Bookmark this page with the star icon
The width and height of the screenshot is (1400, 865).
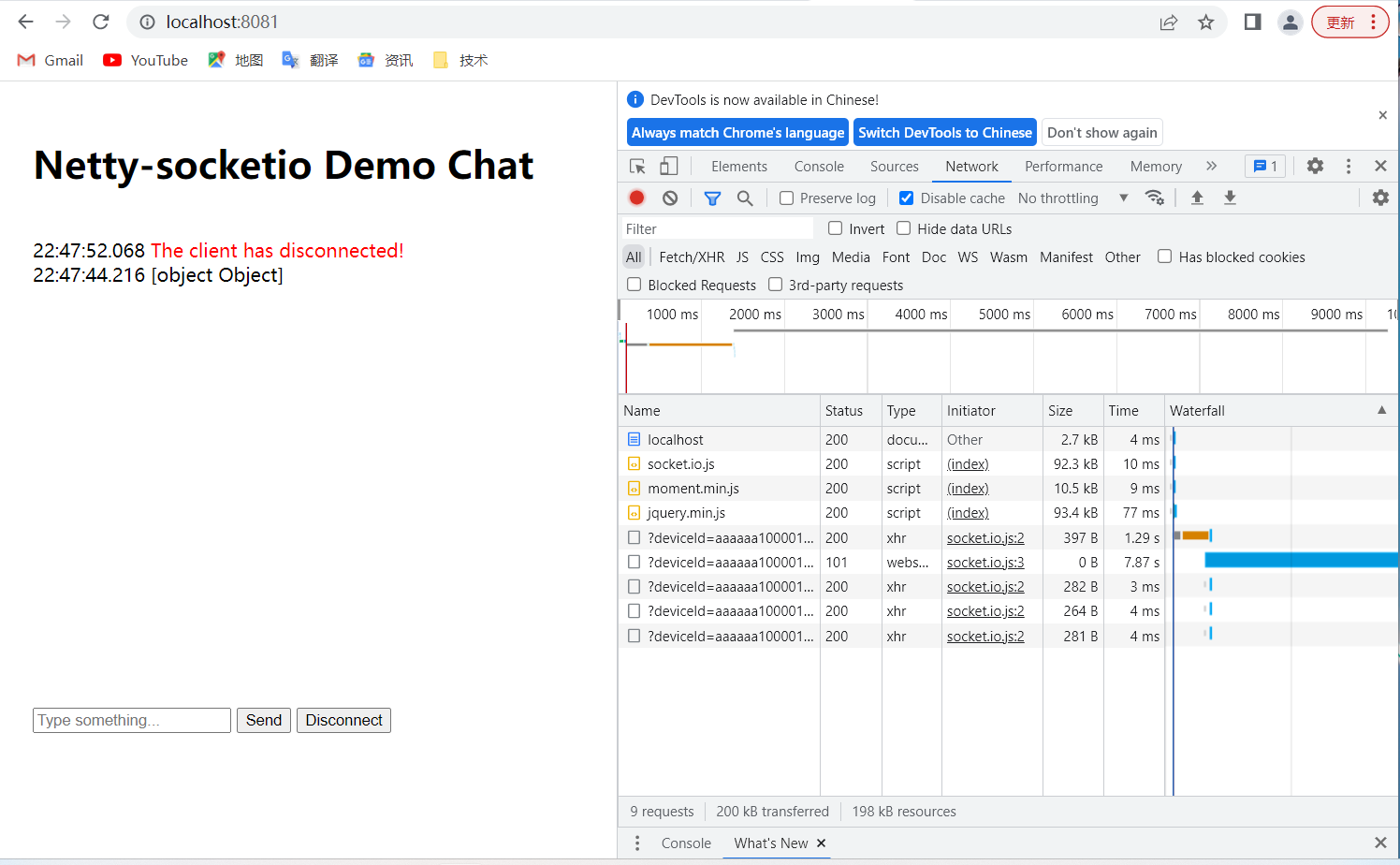pyautogui.click(x=1205, y=22)
